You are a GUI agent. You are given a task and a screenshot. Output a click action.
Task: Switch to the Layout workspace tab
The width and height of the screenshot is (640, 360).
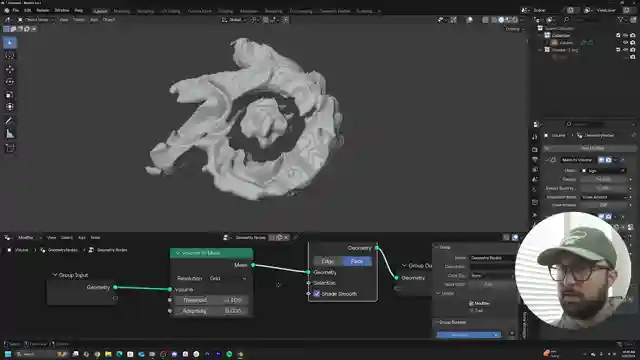[100, 11]
